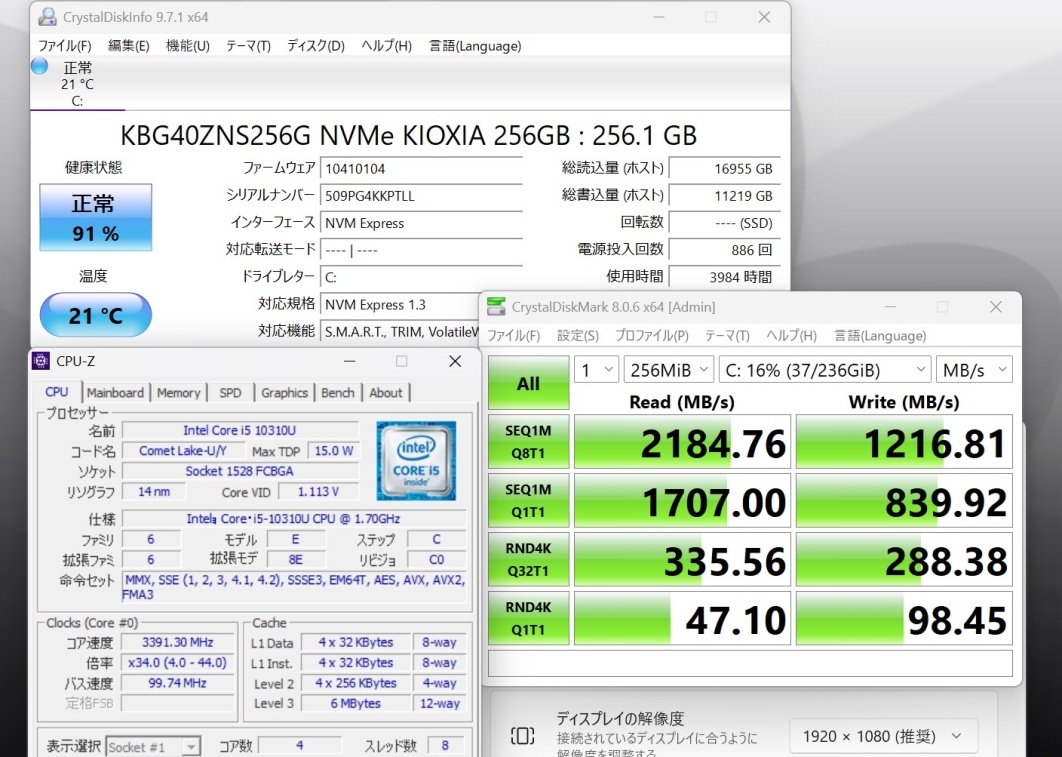Open the 256MiB test size dropdown
Screen dimensions: 1062x757
[668, 369]
